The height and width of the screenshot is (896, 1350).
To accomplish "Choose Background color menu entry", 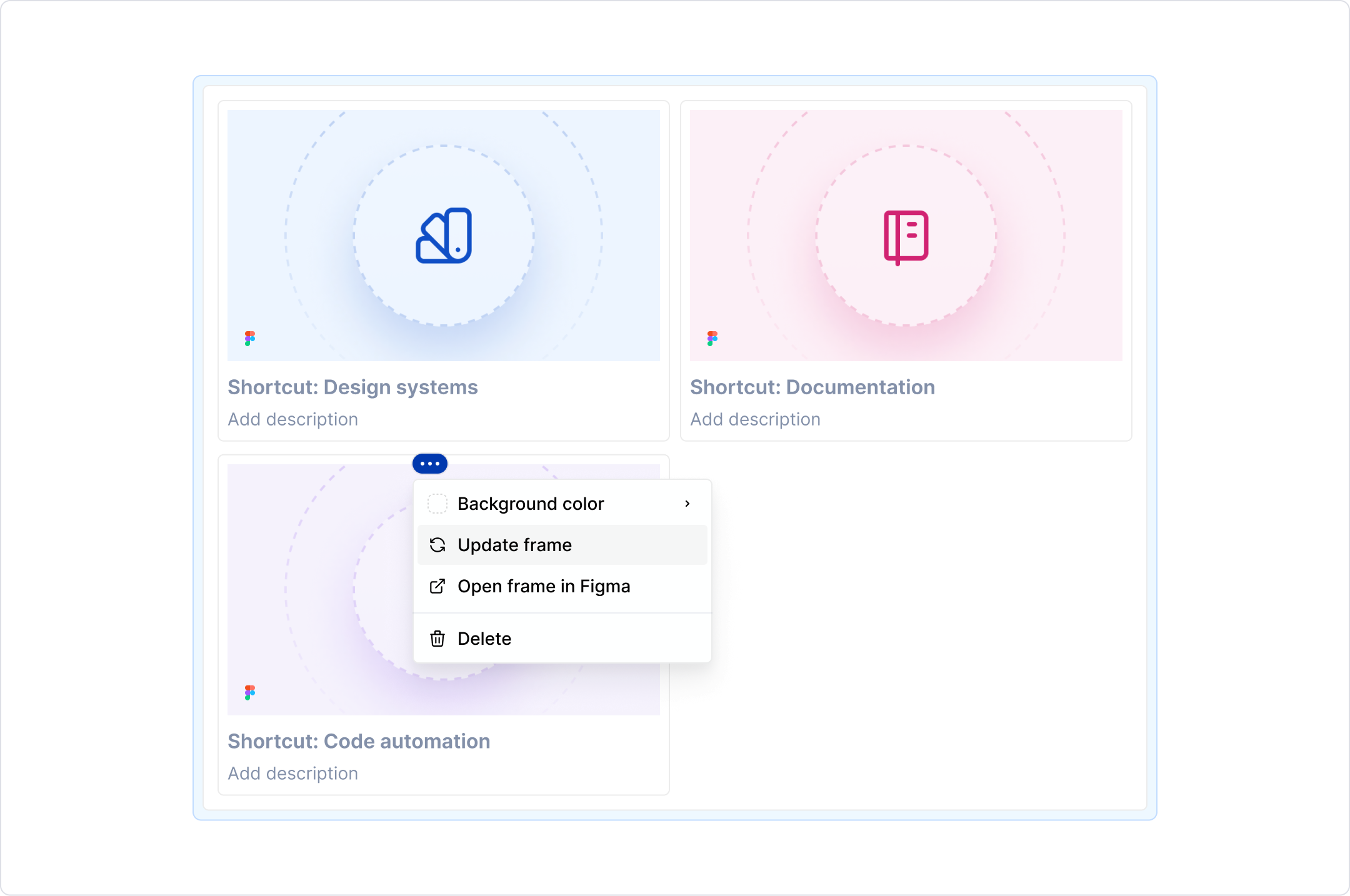I will [x=531, y=504].
